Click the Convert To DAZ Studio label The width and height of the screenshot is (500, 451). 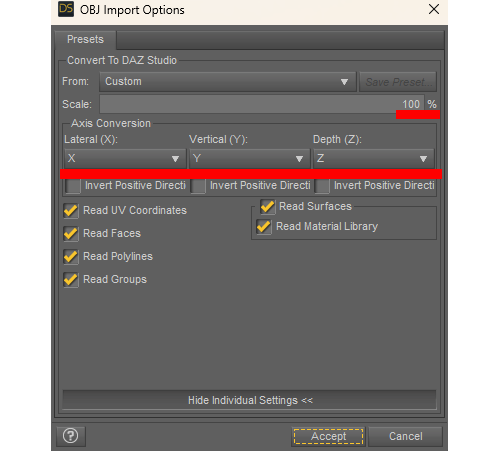[x=122, y=60]
